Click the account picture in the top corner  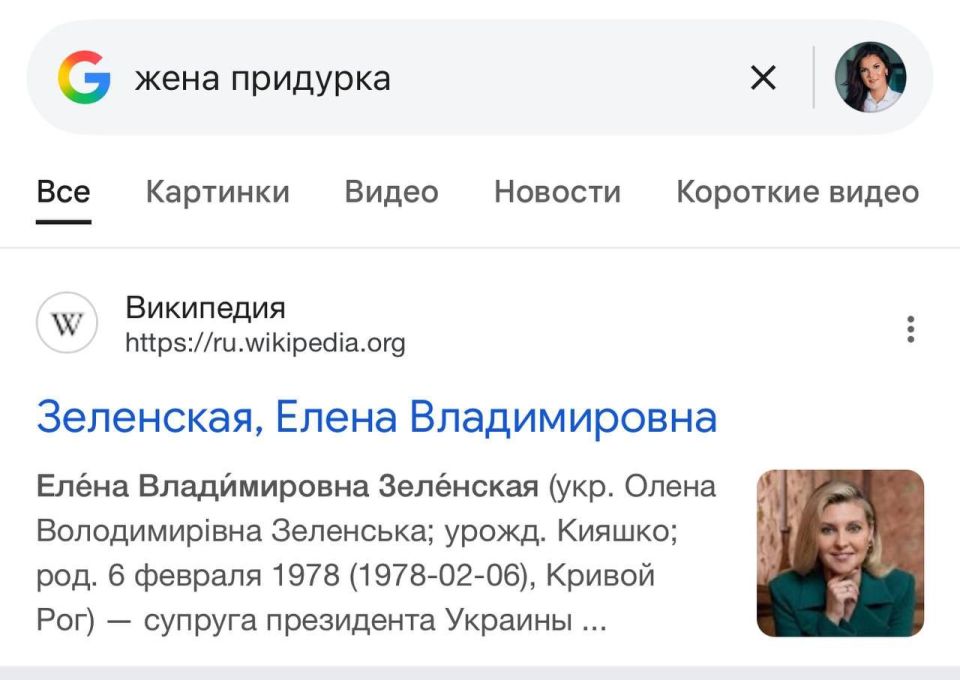[872, 77]
